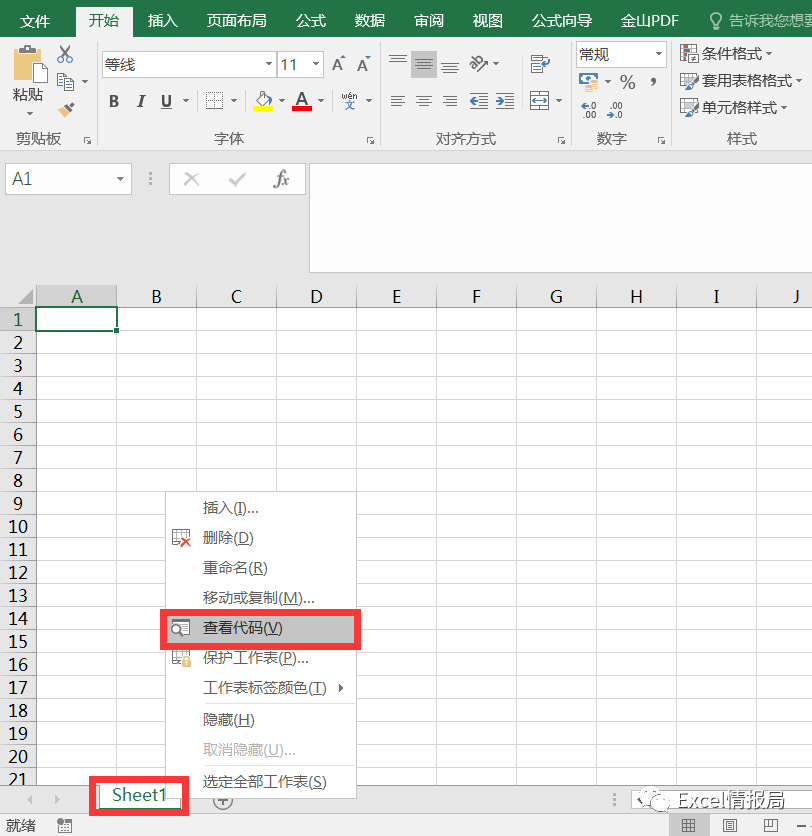812x836 pixels.
Task: Open the font name dropdown
Action: point(268,62)
